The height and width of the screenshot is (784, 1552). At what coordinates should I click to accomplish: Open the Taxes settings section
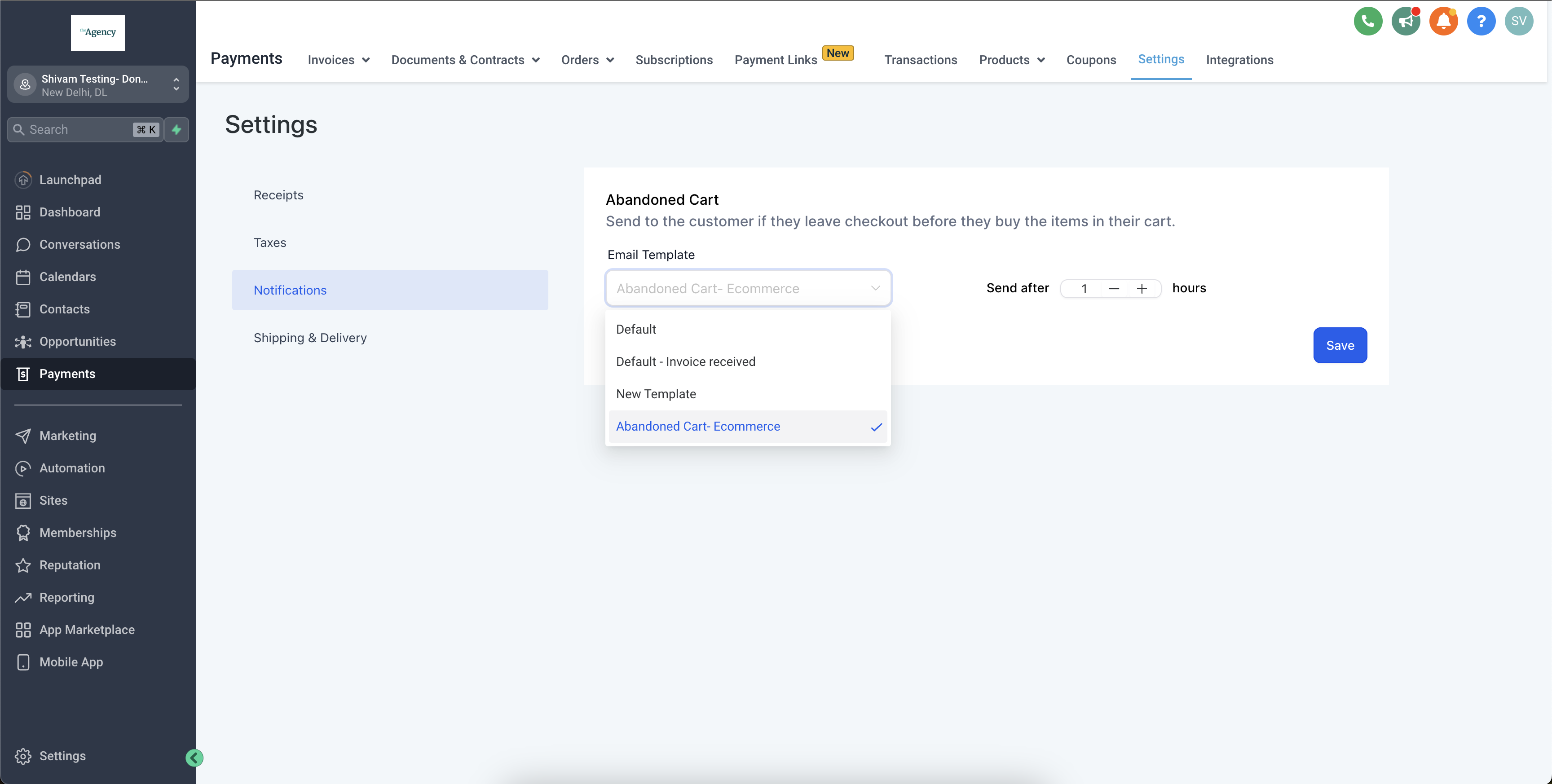(270, 242)
